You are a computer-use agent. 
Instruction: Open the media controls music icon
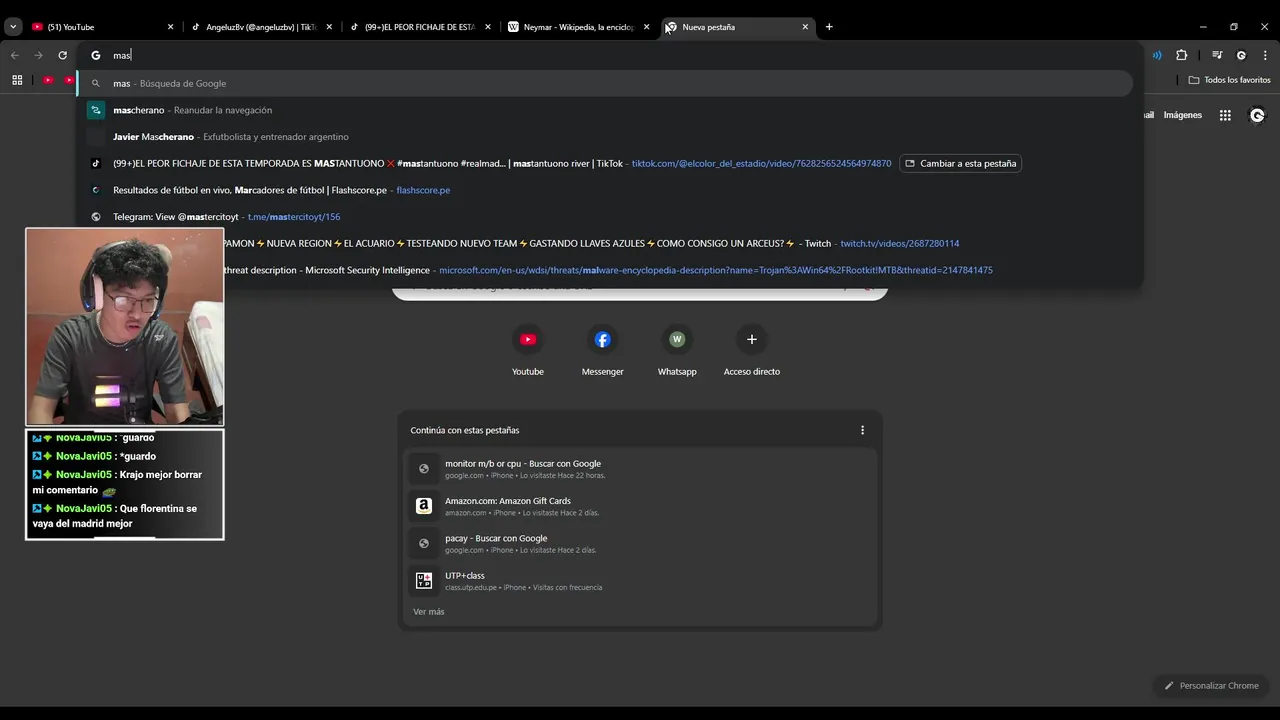(x=1217, y=55)
